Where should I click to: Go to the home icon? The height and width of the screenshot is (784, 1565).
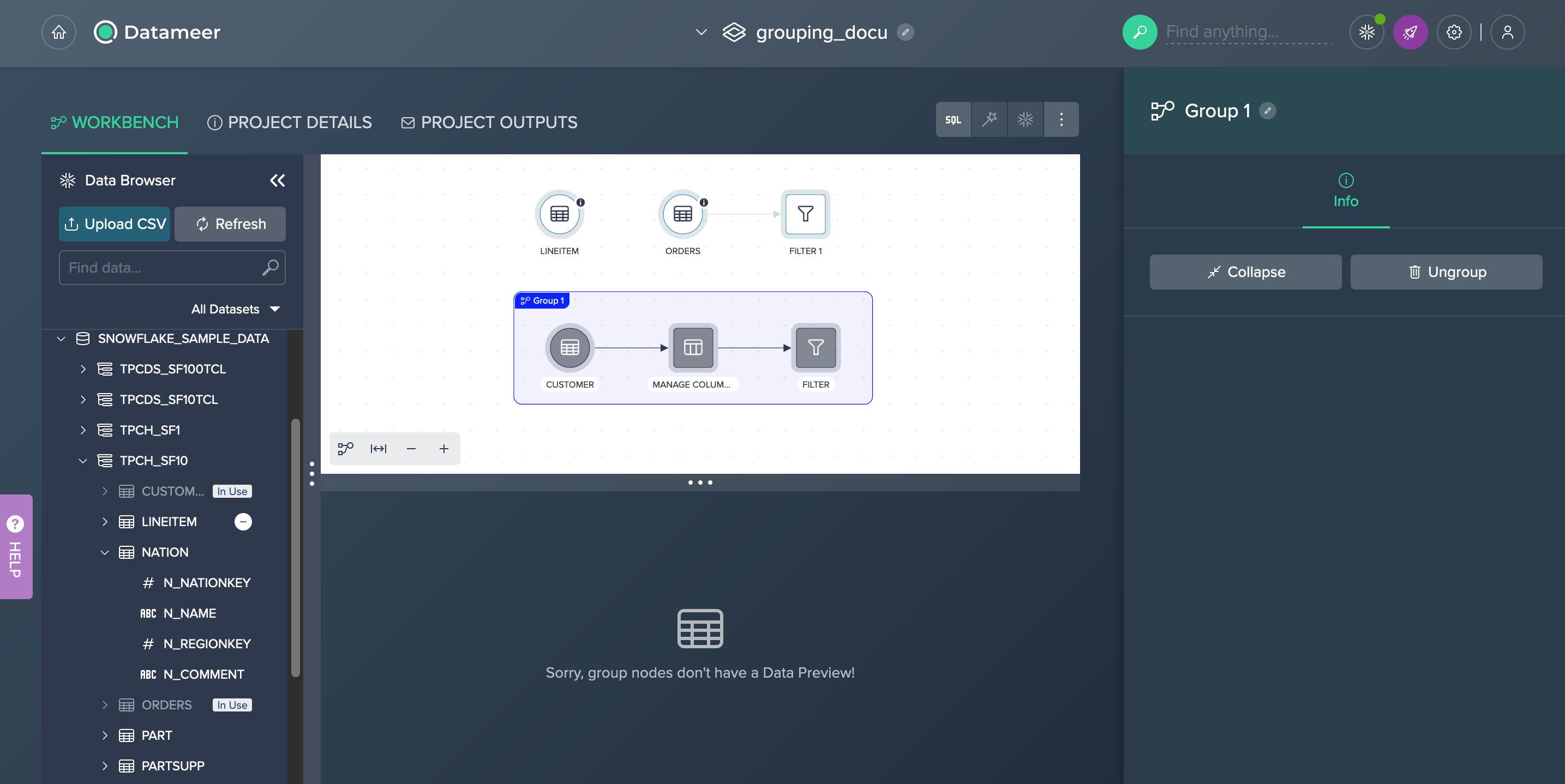coord(59,32)
